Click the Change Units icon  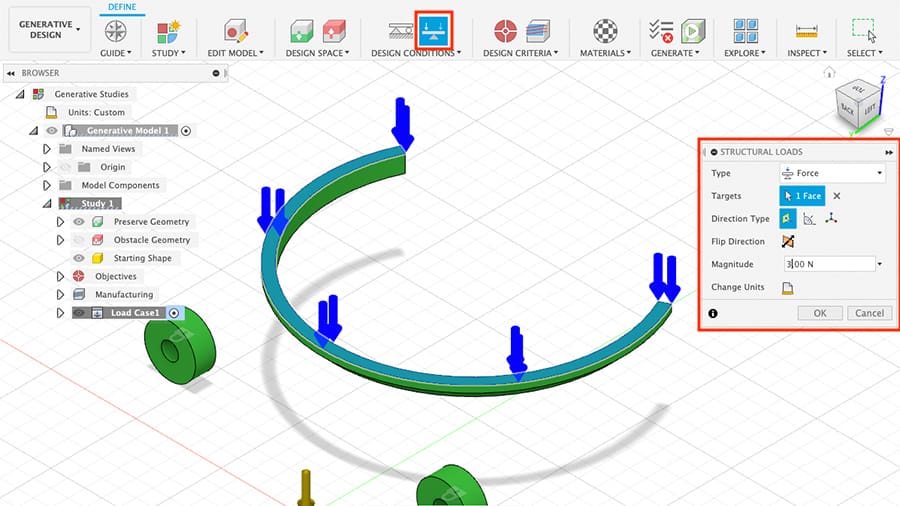coord(788,288)
